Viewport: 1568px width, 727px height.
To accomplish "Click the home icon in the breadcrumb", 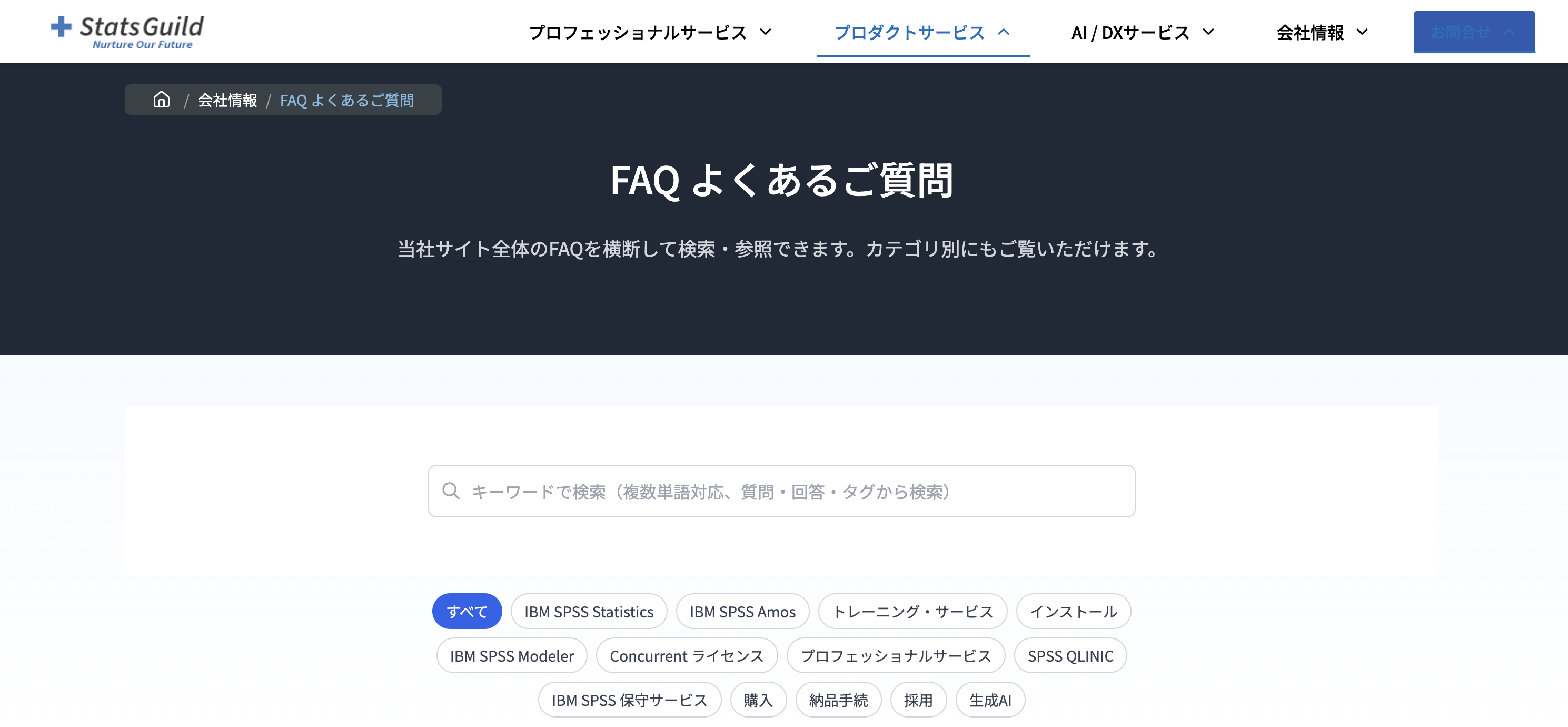I will 161,99.
